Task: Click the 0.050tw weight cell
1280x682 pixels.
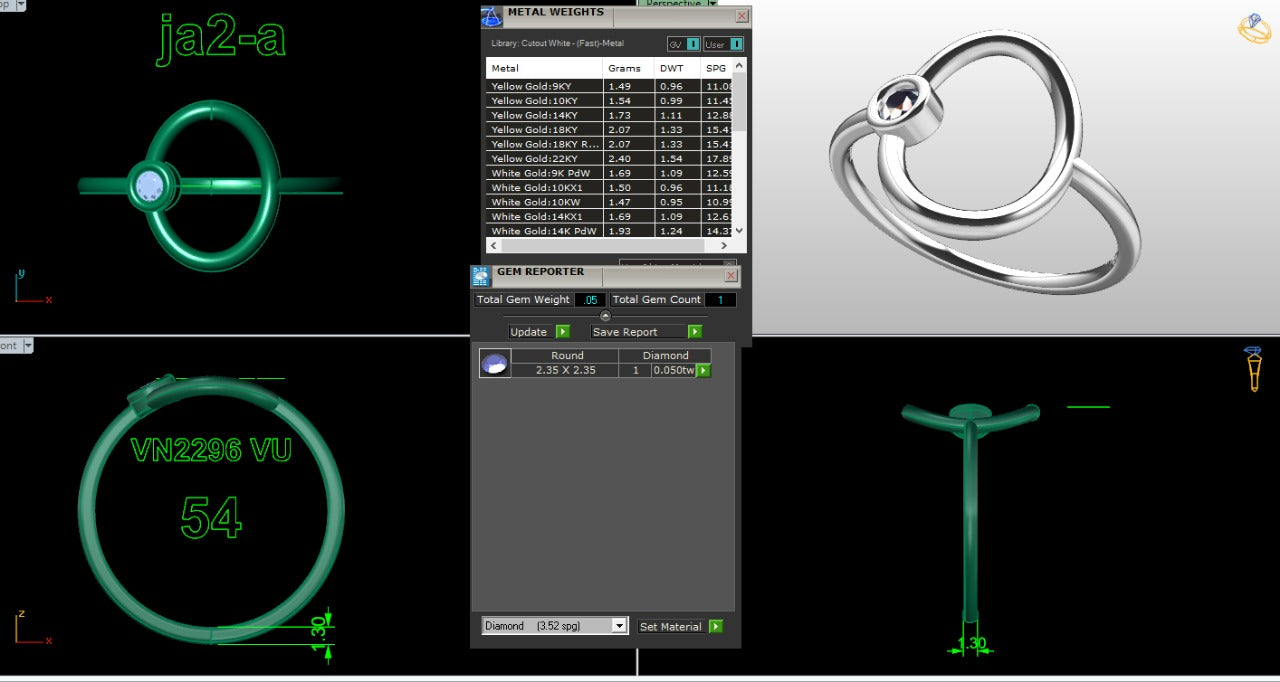Action: click(673, 370)
